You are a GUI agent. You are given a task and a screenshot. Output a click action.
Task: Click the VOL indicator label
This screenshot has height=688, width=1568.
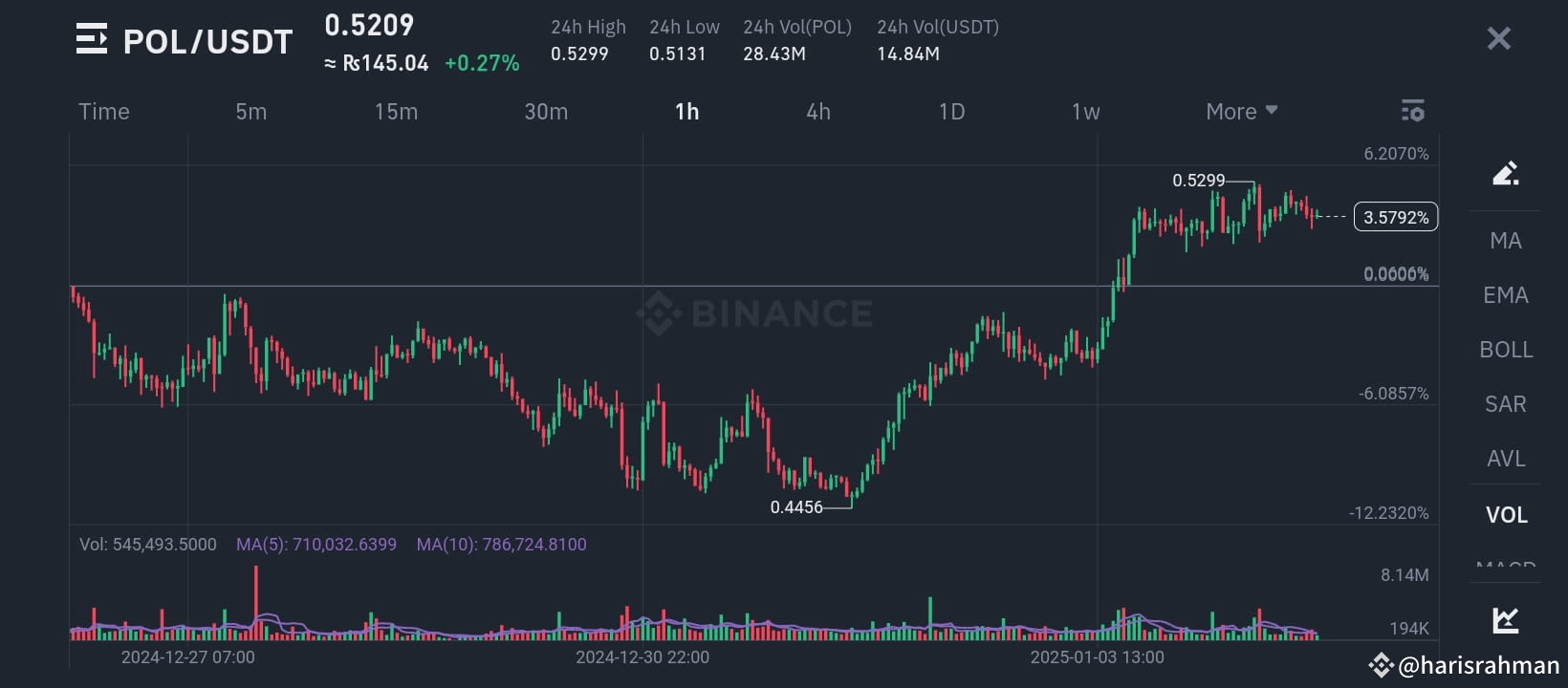click(x=1506, y=514)
